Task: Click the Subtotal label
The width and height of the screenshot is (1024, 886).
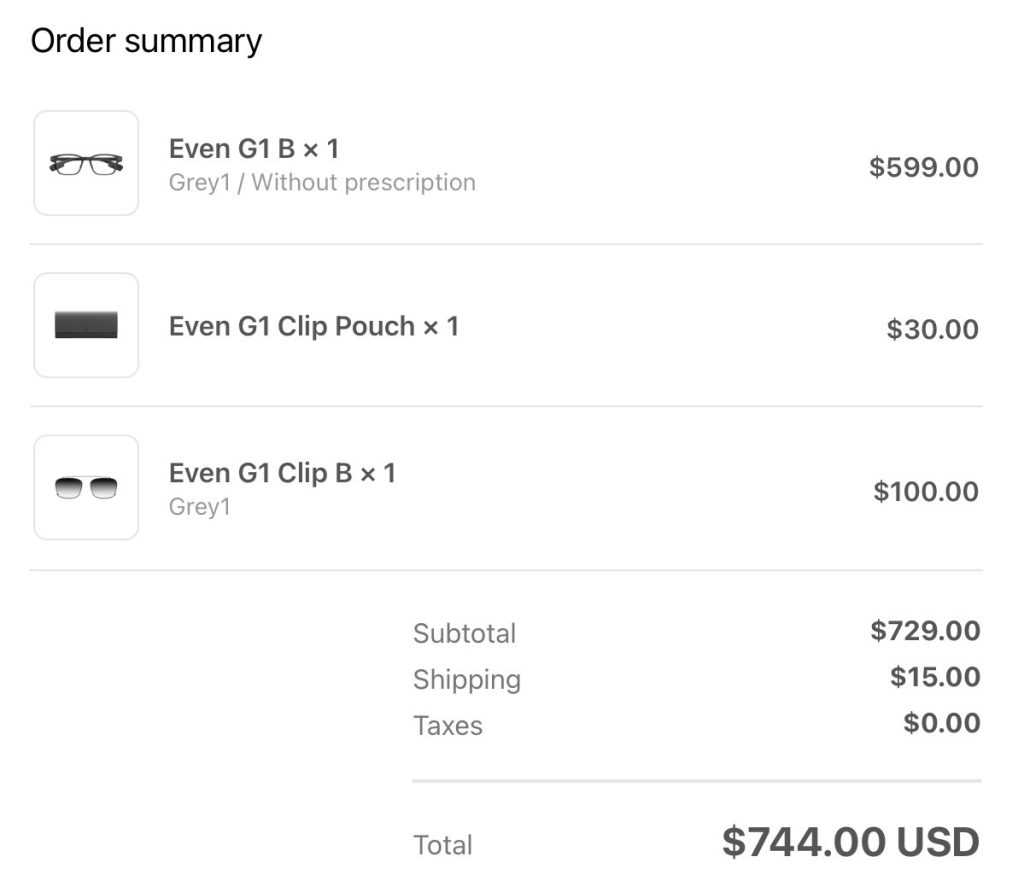Action: coord(464,633)
